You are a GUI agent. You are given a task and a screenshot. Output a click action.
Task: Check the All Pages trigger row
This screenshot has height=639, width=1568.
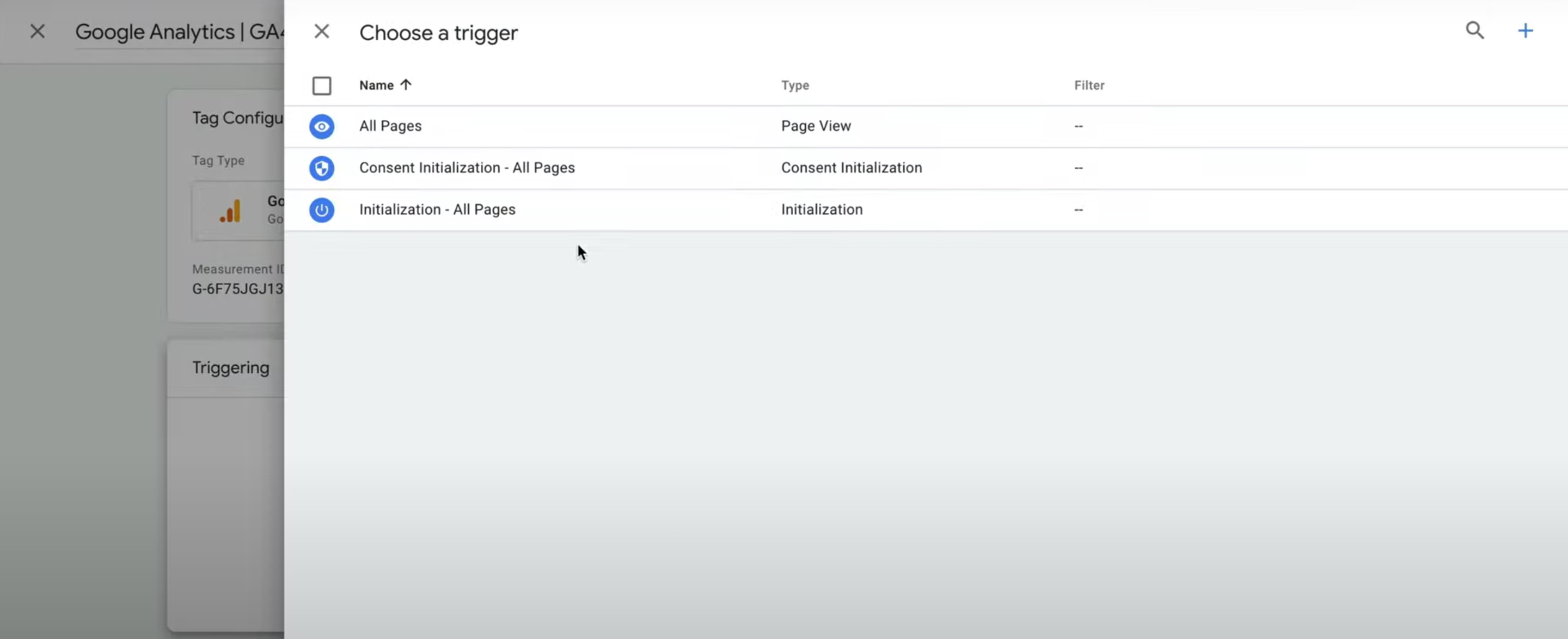coord(390,126)
